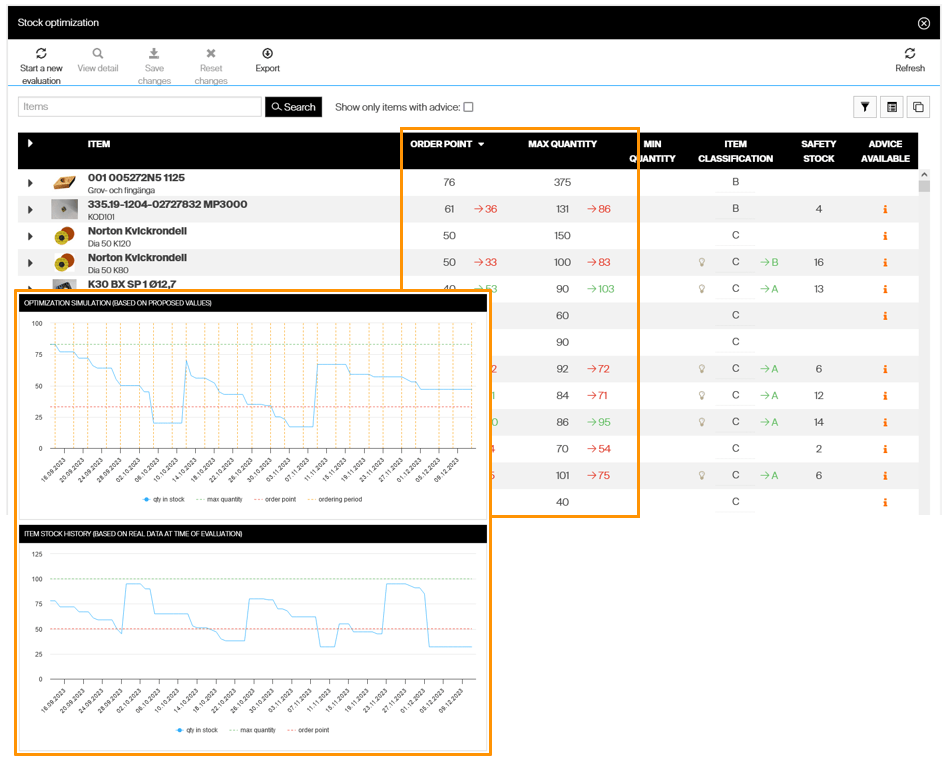The image size is (948, 761).
Task: Click the View detail magnifier icon
Action: pos(98,54)
